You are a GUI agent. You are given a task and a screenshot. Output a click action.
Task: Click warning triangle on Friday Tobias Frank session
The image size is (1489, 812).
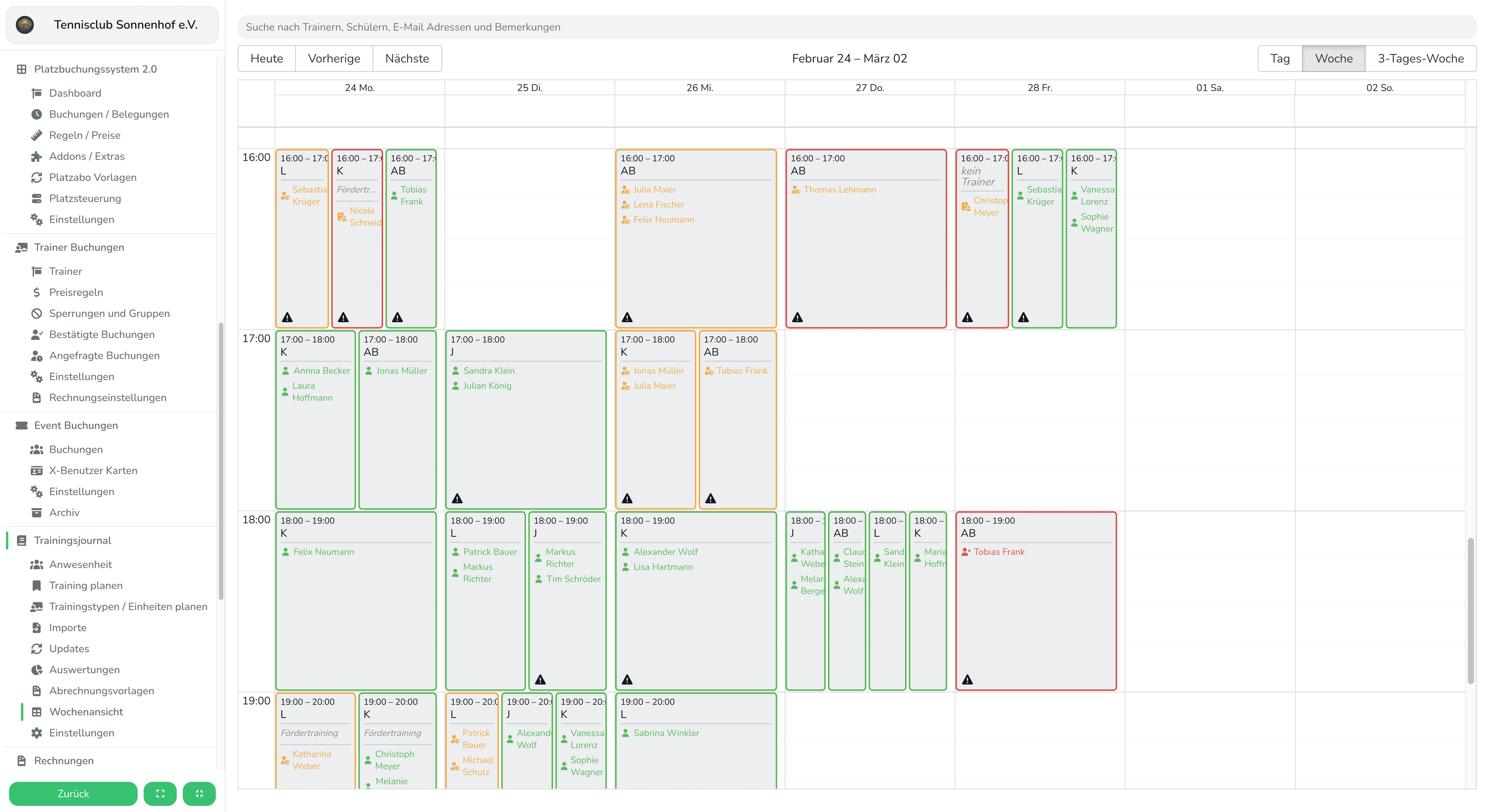pyautogui.click(x=967, y=680)
